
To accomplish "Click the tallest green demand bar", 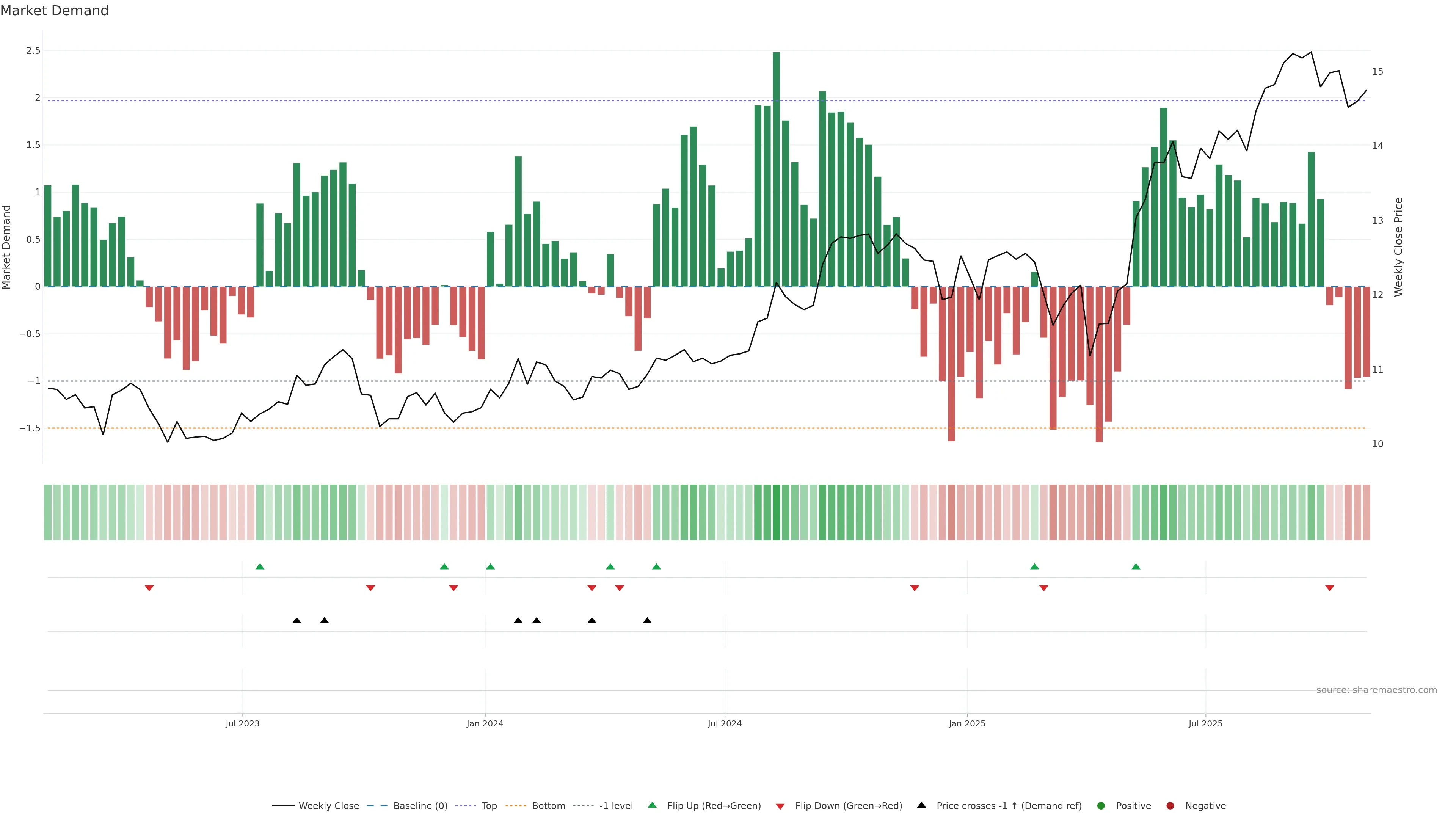I will pyautogui.click(x=776, y=169).
